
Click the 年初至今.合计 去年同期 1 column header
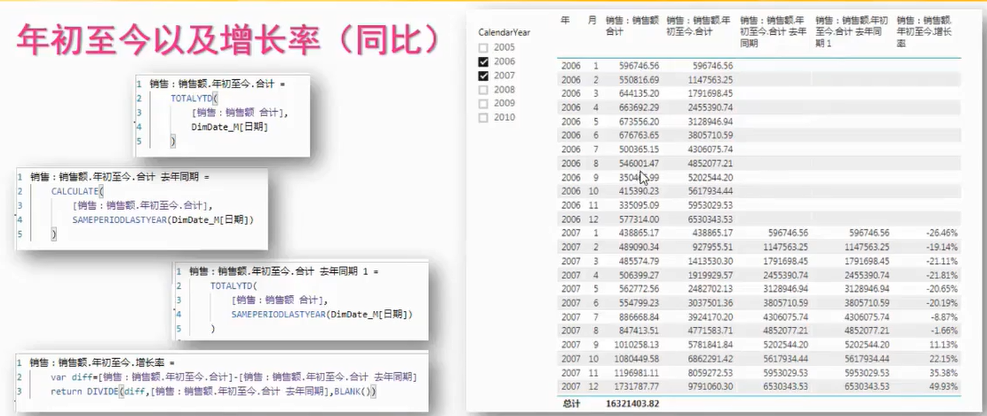[850, 32]
